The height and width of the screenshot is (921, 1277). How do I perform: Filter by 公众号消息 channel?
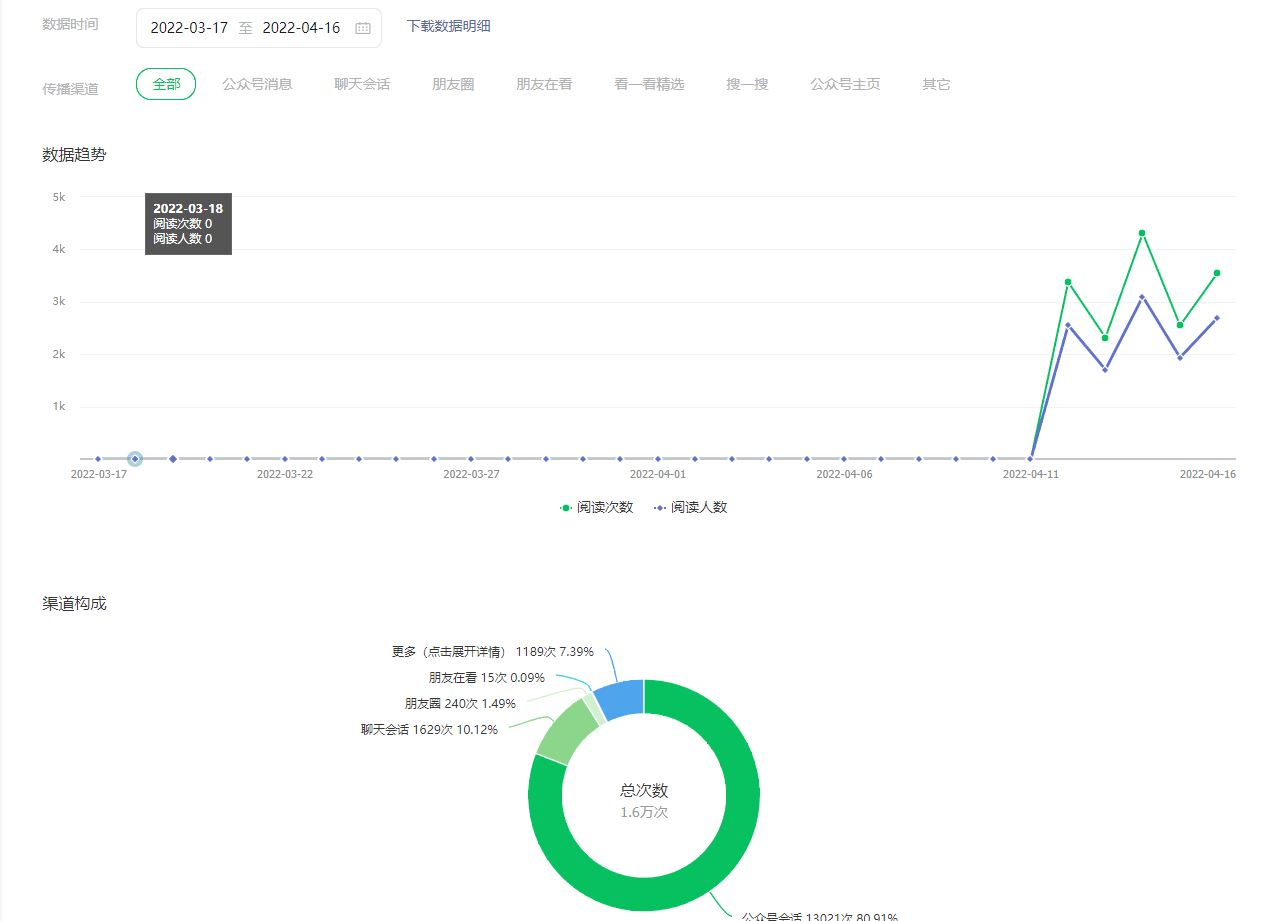[257, 84]
